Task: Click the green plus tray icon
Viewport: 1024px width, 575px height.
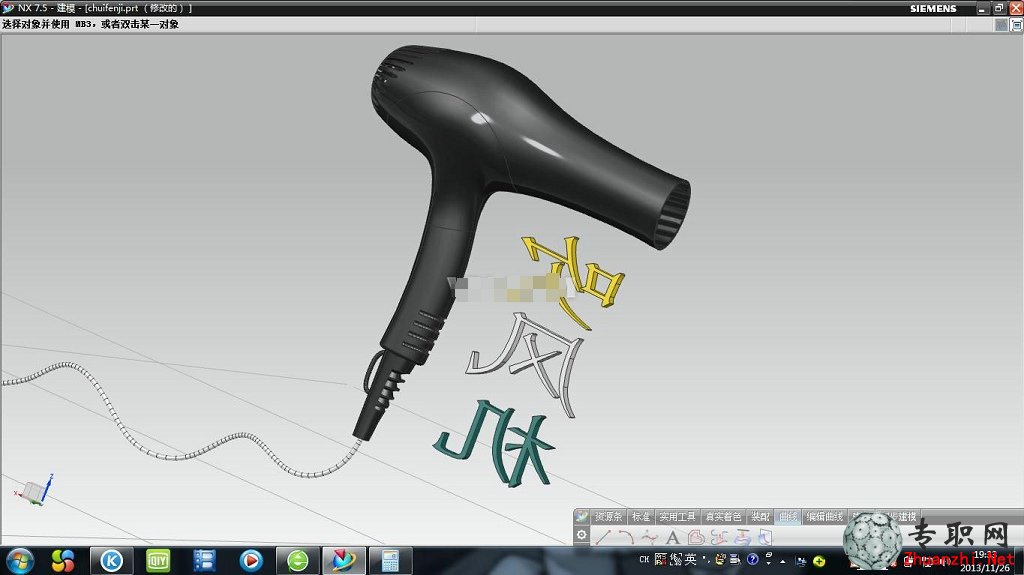Action: (819, 561)
